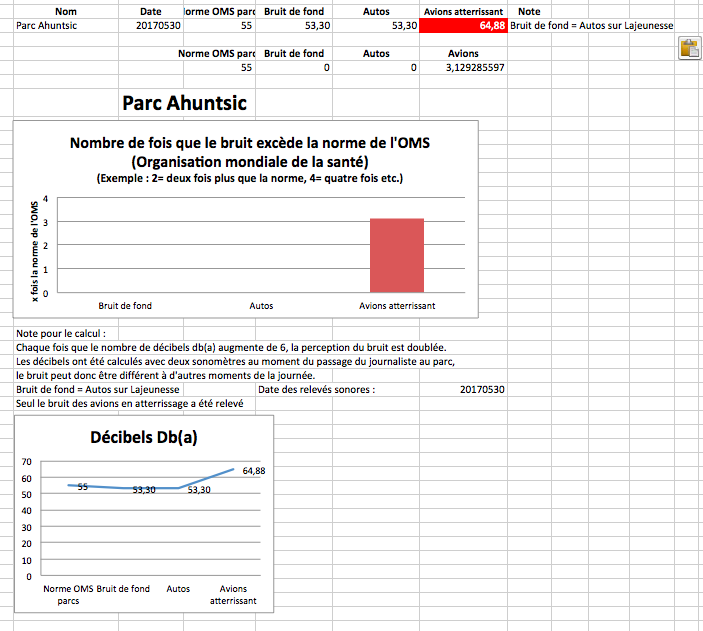Select the 'Note pour le calcul :' cell
The height and width of the screenshot is (631, 703).
click(61, 333)
